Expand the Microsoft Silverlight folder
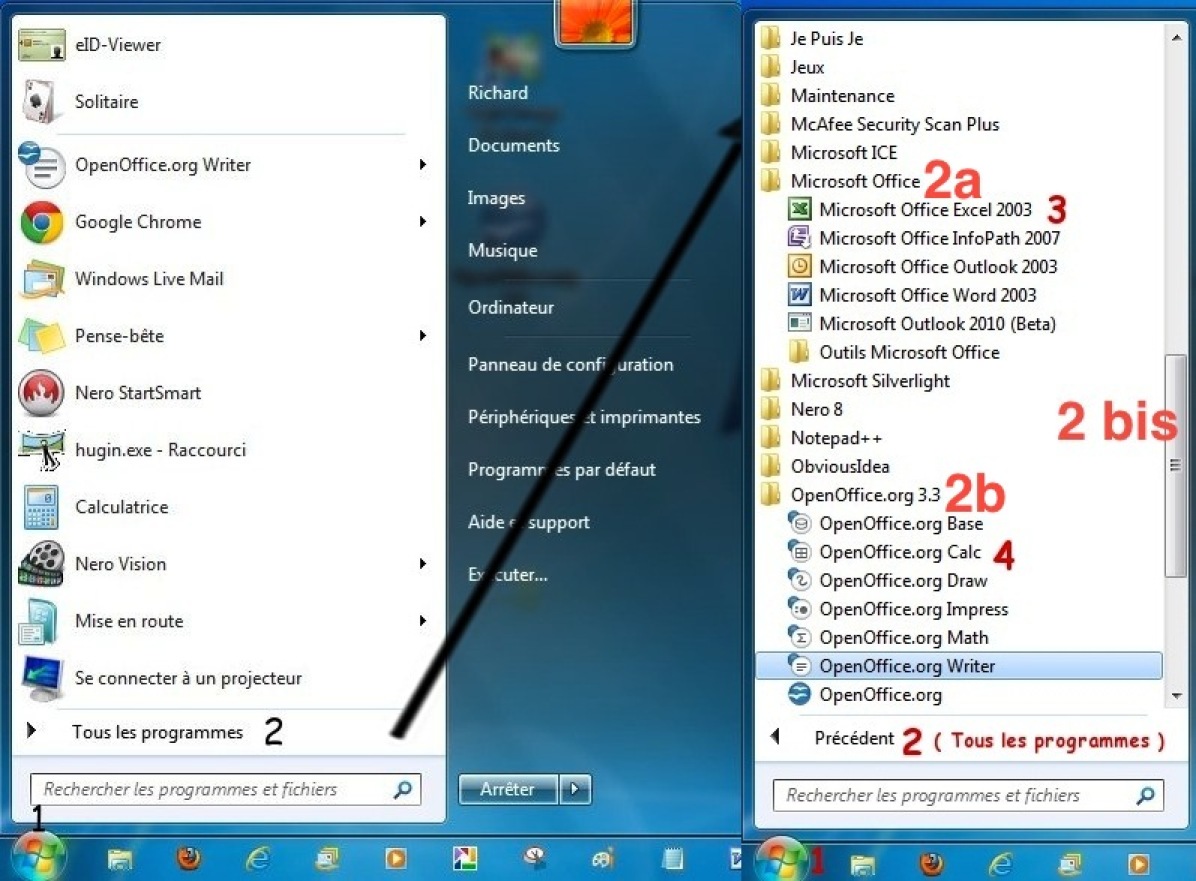 coord(855,381)
